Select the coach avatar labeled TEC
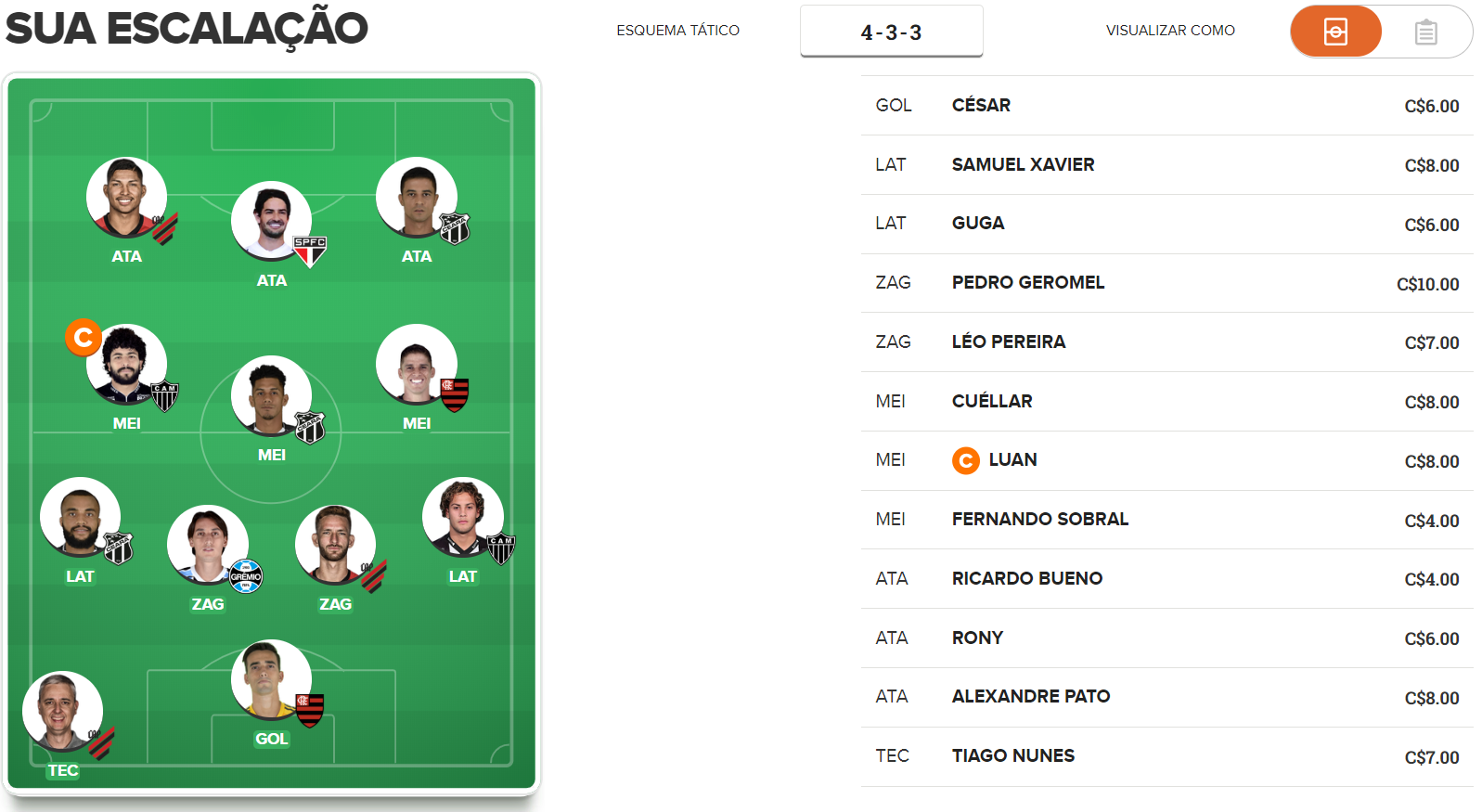This screenshot has height=812, width=1482. (62, 711)
